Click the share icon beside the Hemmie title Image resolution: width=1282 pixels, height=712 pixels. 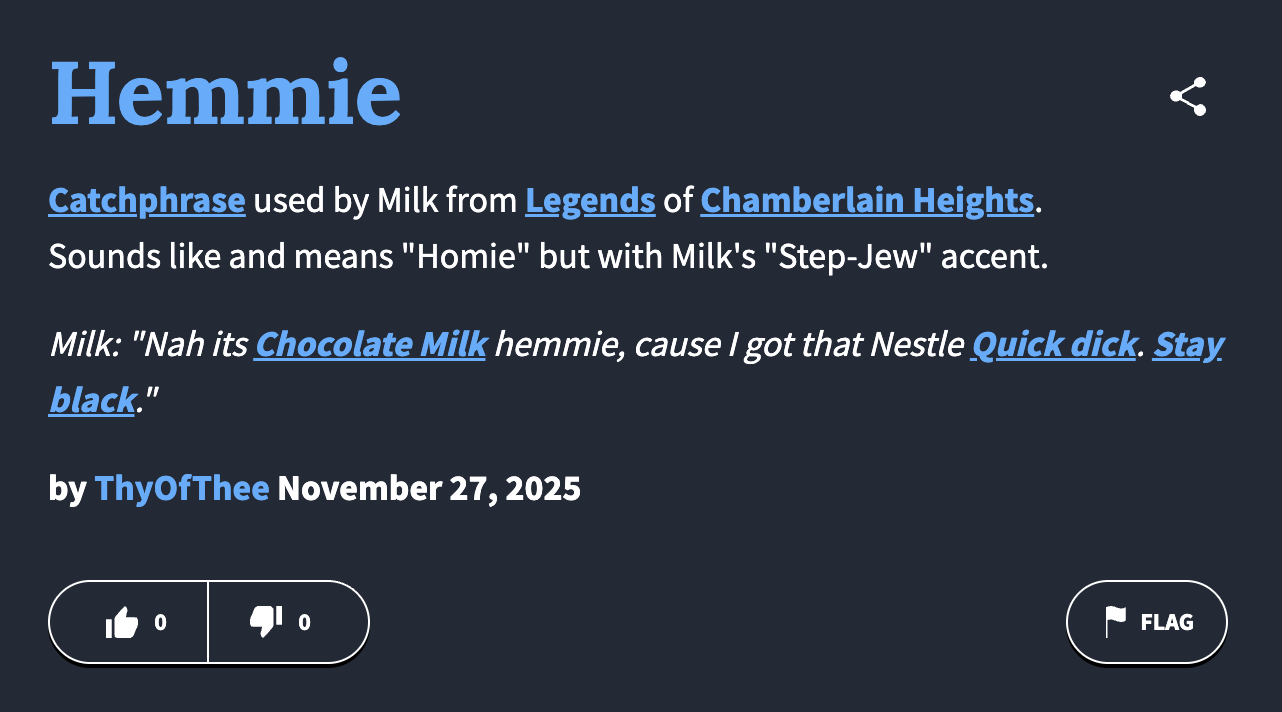point(1188,97)
